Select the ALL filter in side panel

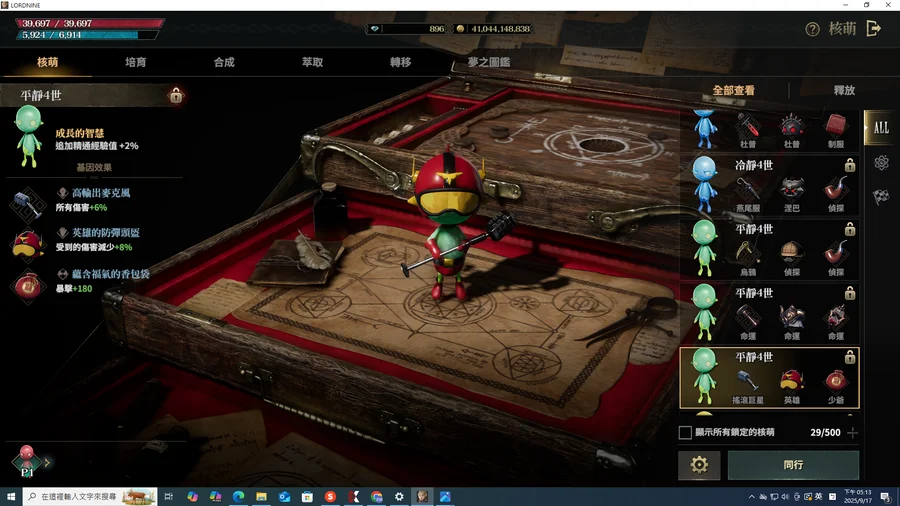pyautogui.click(x=881, y=128)
